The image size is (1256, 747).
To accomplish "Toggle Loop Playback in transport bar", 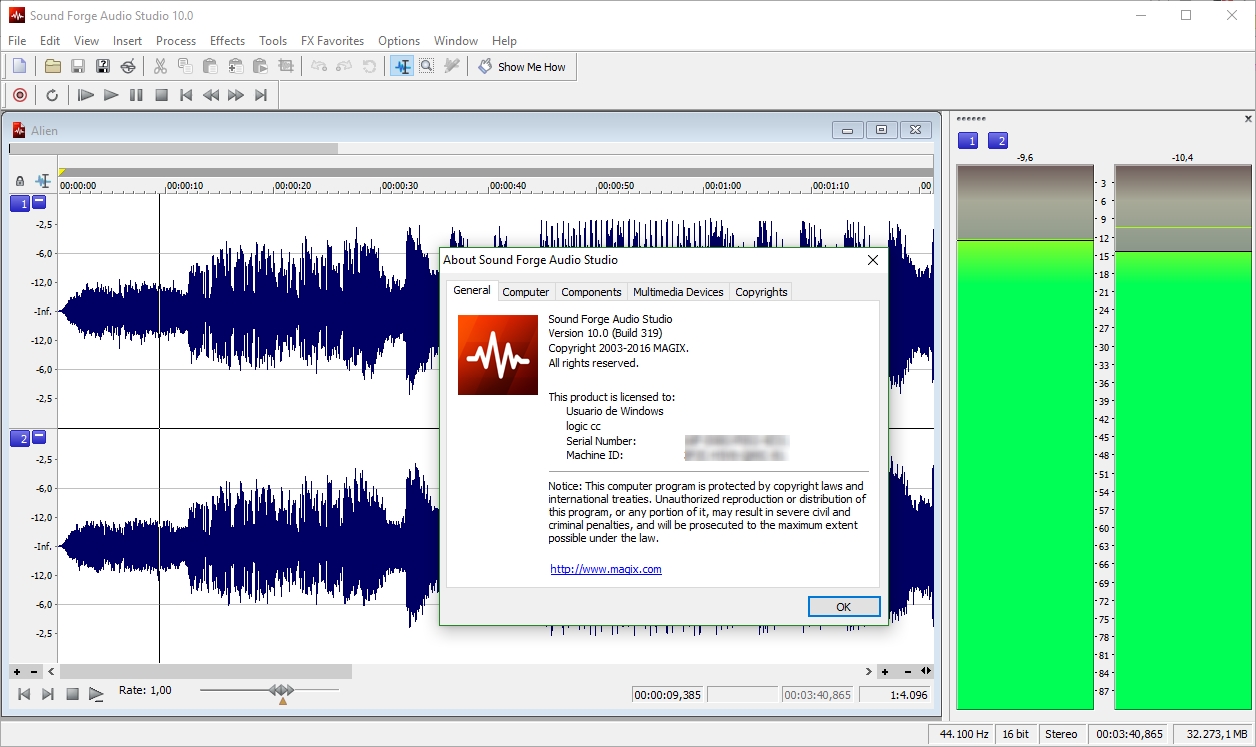I will [x=52, y=95].
